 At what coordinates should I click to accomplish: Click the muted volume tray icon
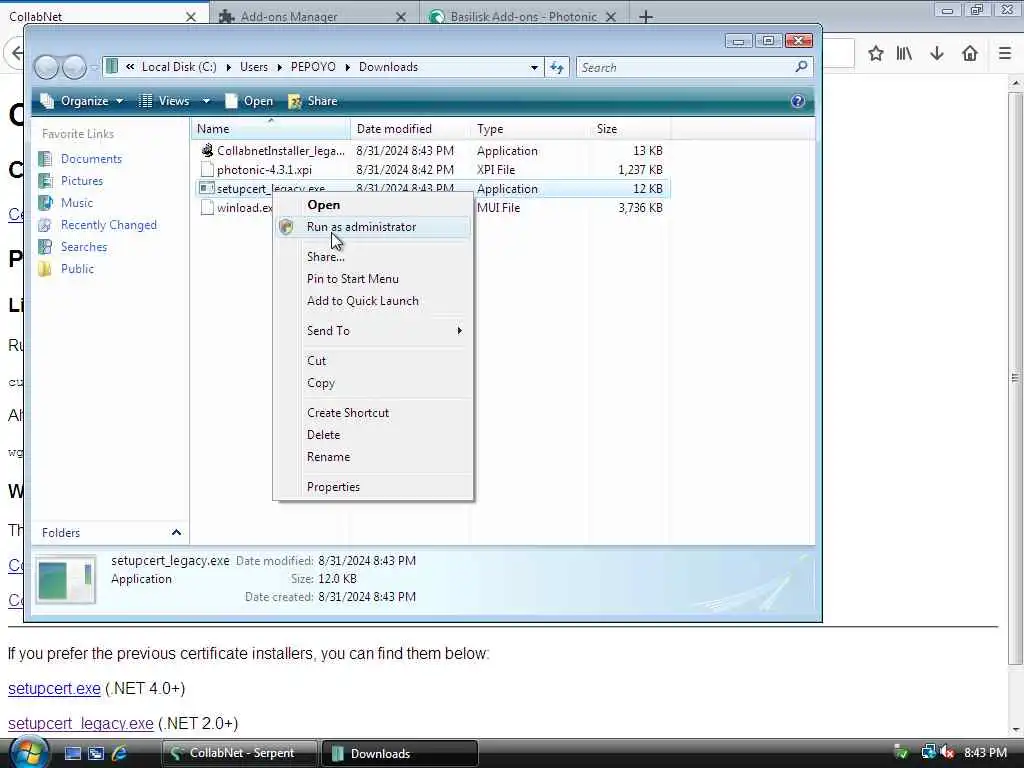(x=948, y=753)
